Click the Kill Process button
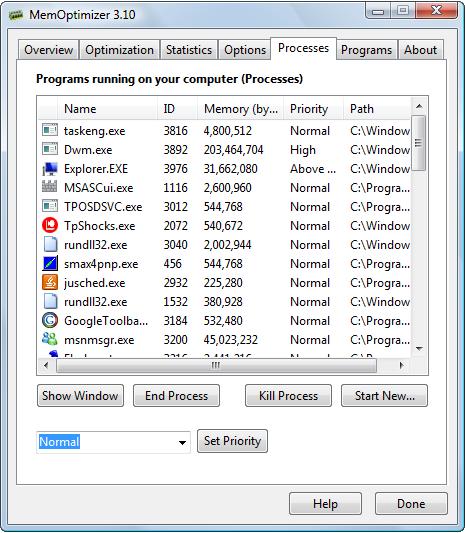 (x=288, y=396)
